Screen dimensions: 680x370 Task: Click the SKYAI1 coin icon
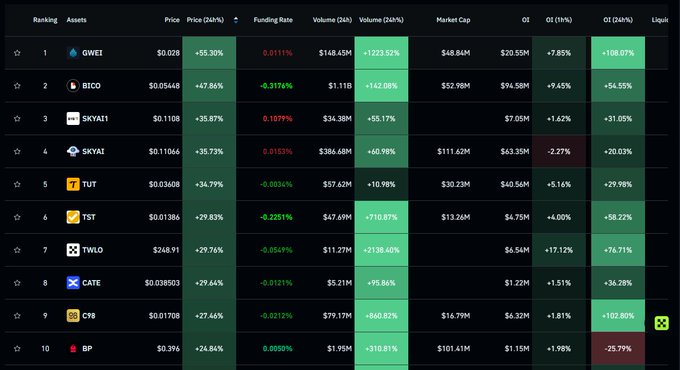(x=73, y=118)
